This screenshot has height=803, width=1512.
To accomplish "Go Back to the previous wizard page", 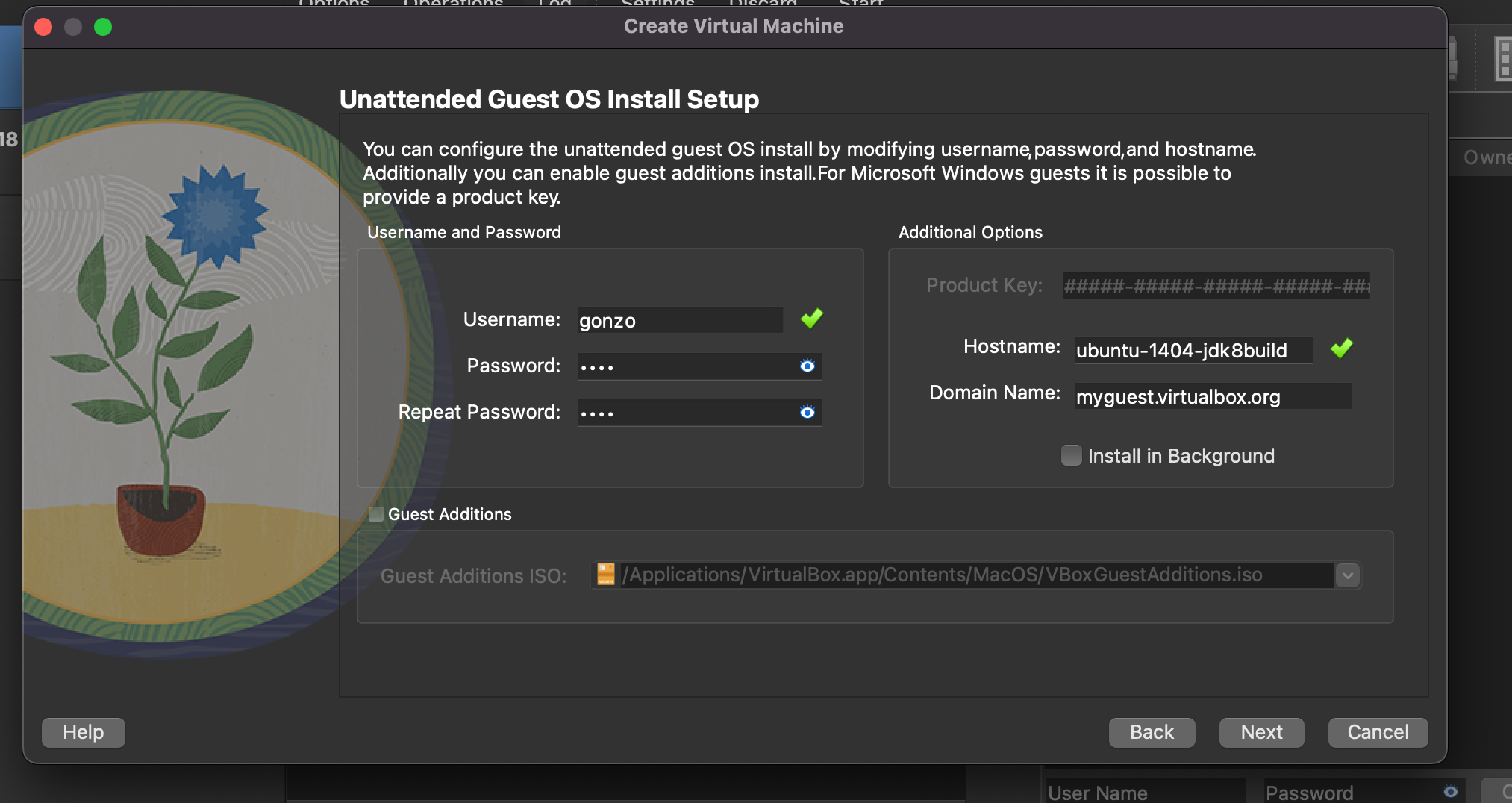I will pos(1152,732).
